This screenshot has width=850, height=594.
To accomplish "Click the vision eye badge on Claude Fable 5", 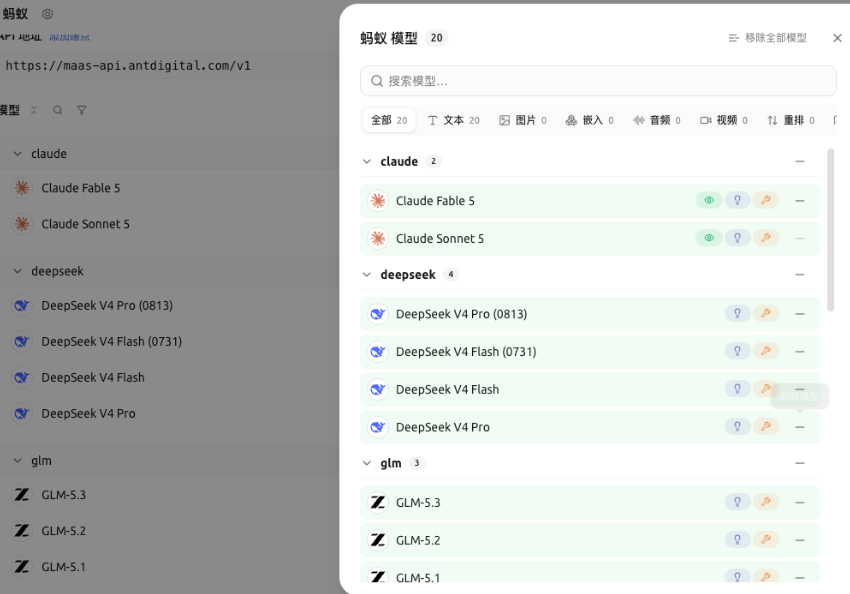I will (709, 201).
